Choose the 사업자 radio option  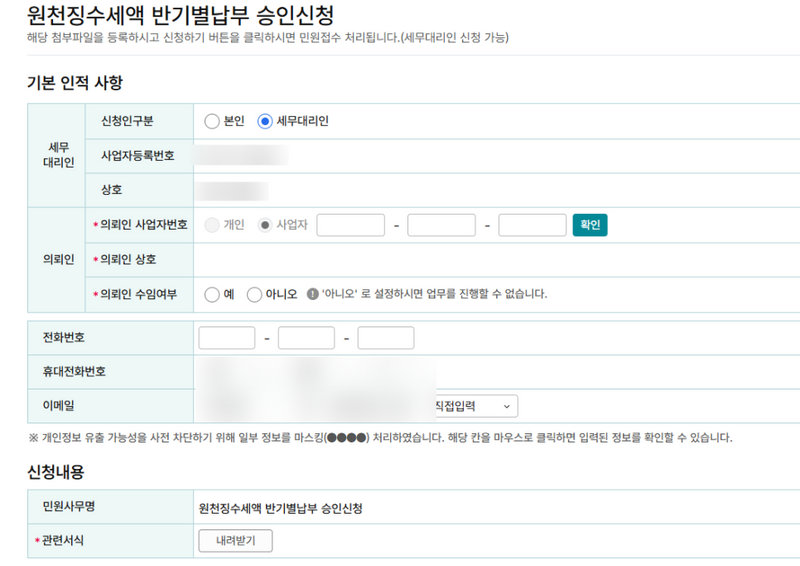[265, 225]
